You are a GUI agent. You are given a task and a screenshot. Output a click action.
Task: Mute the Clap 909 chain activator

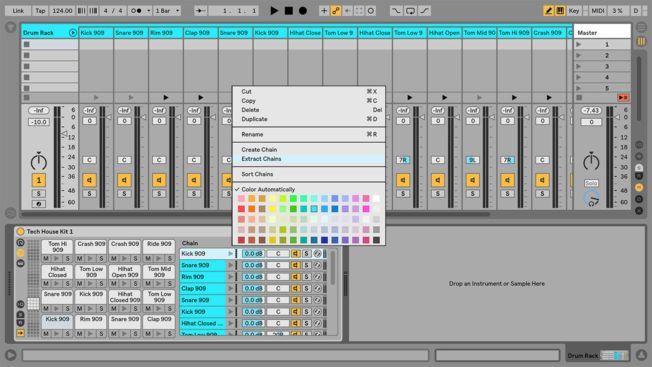296,288
